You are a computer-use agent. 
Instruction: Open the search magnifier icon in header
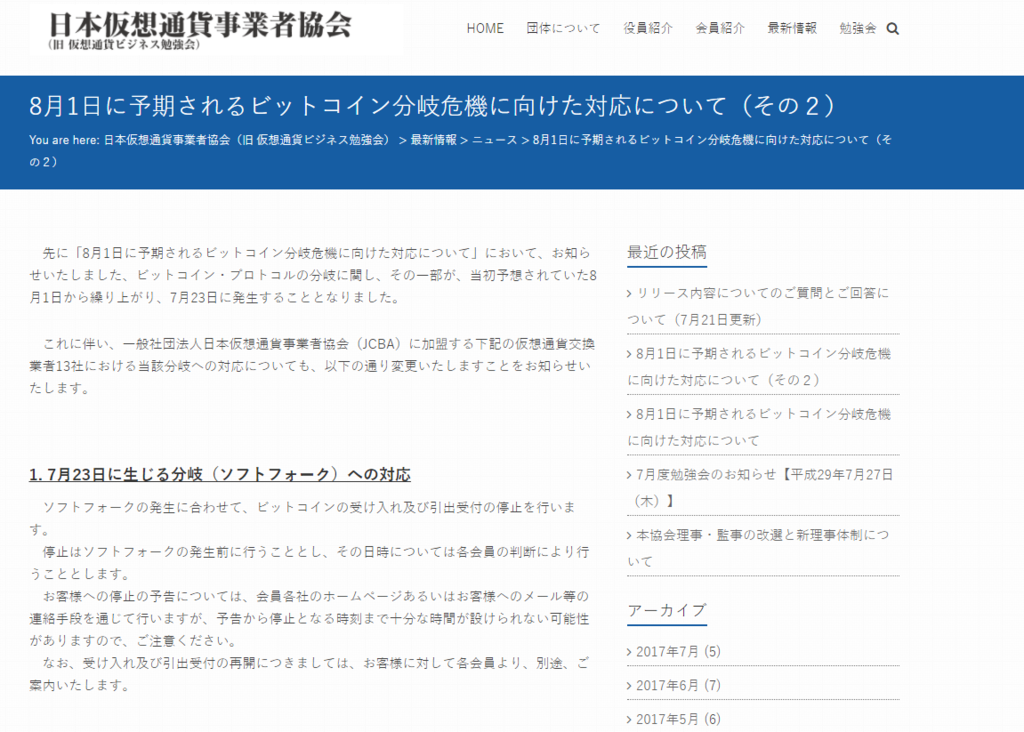(x=893, y=29)
